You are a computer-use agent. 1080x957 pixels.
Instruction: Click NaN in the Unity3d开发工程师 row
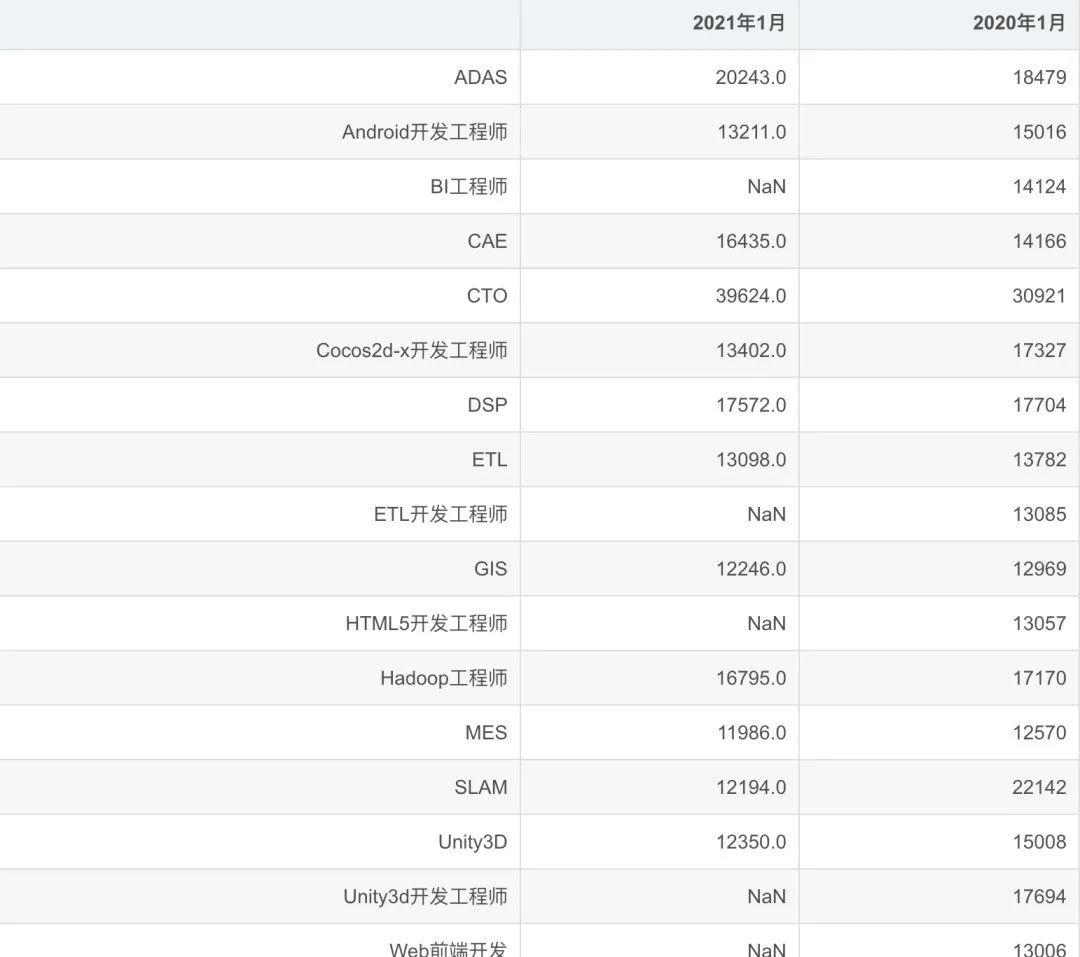pyautogui.click(x=767, y=896)
